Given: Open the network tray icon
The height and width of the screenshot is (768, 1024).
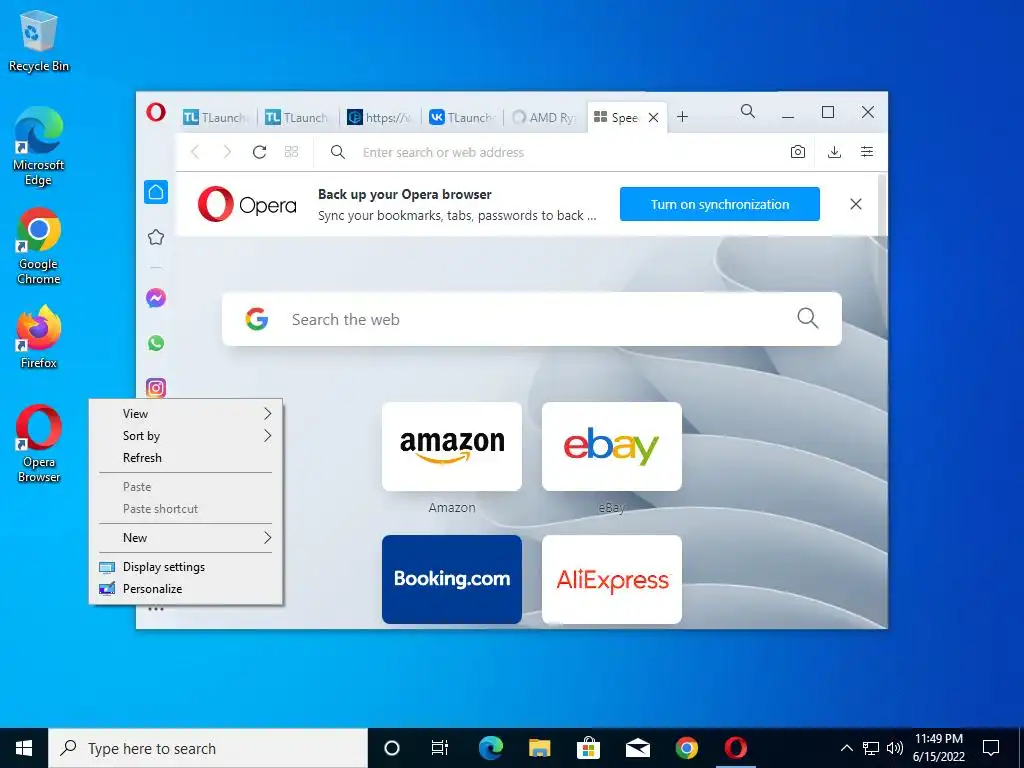Looking at the screenshot, I should pyautogui.click(x=871, y=748).
